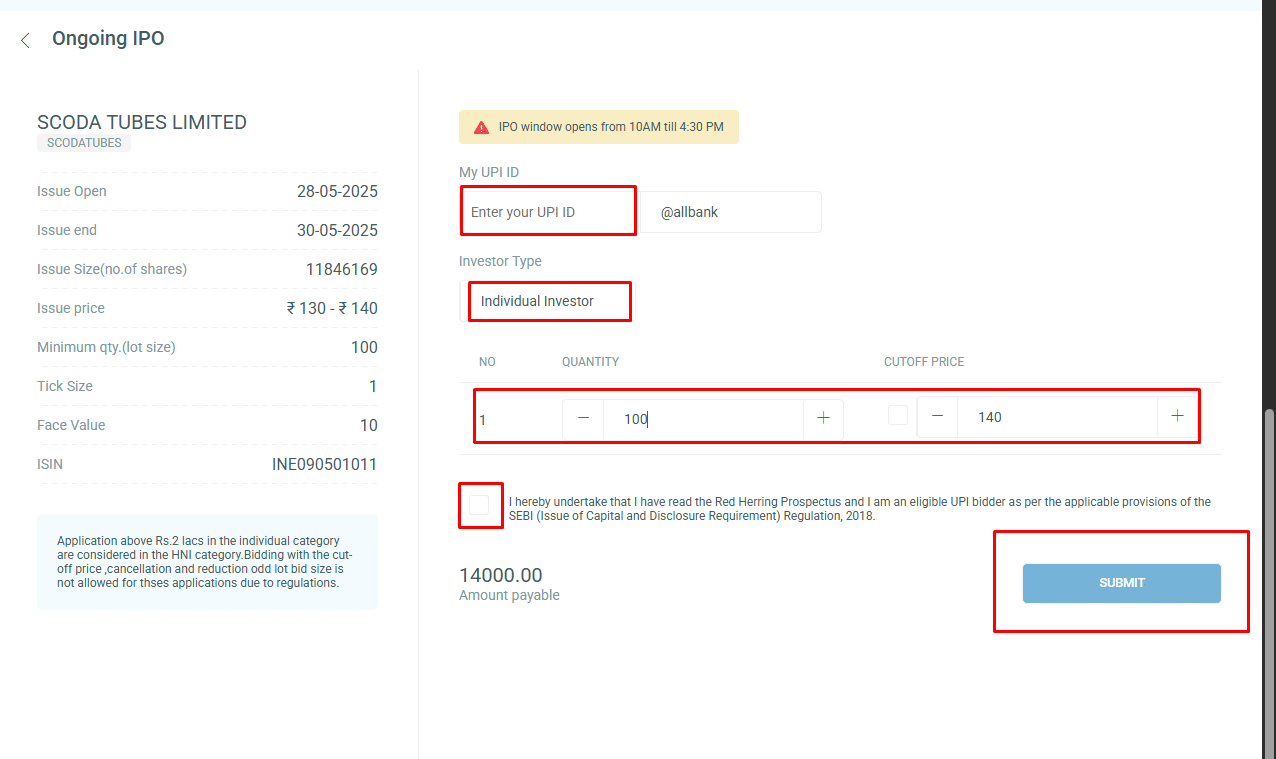Click the warning triangle icon in the IPO window notice
1276x759 pixels.
[481, 127]
